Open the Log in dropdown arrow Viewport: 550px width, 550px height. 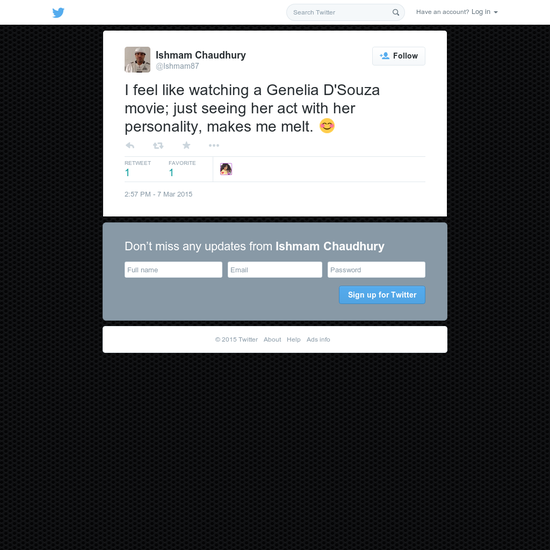point(496,12)
